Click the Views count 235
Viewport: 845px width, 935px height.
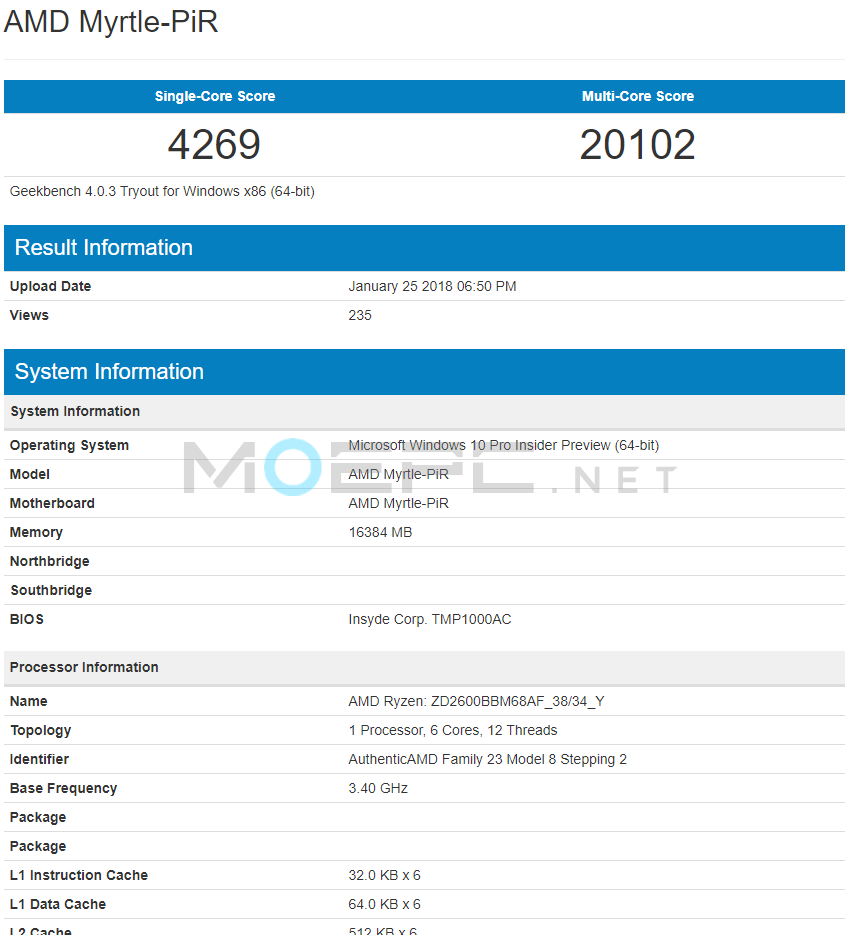[x=359, y=315]
